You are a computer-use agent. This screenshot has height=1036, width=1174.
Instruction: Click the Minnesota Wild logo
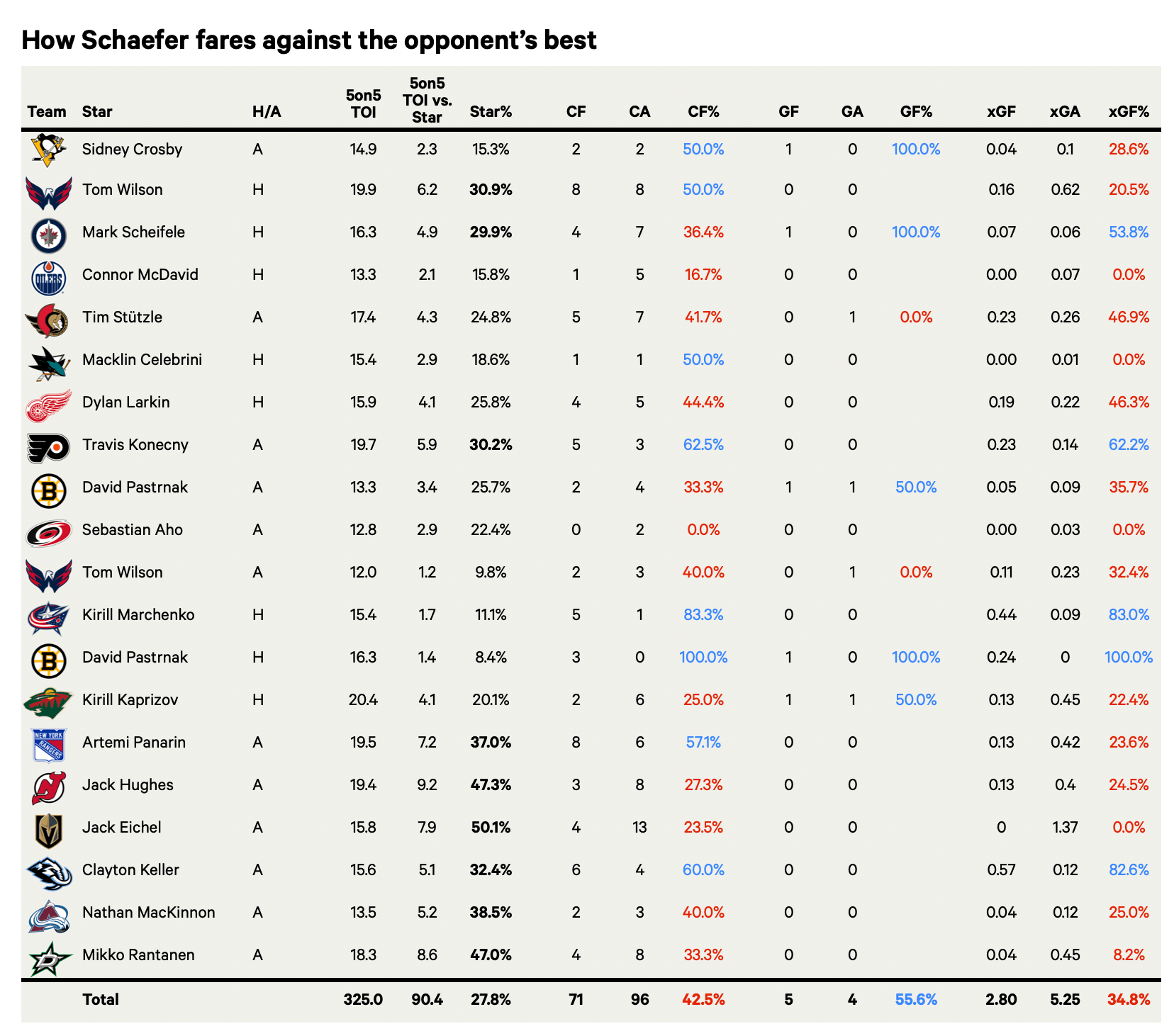48,702
